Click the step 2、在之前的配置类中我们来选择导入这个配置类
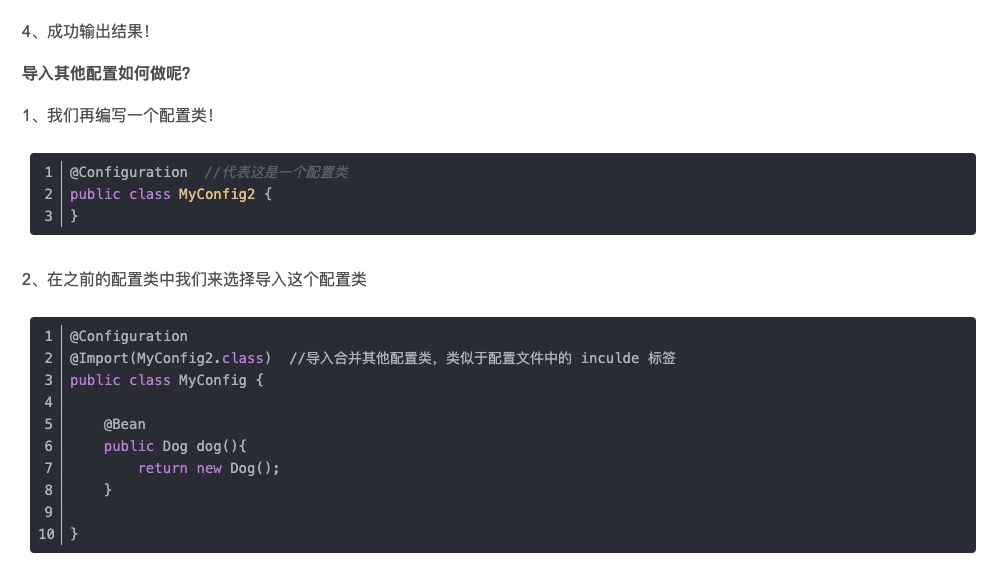997x581 pixels. click(x=194, y=280)
